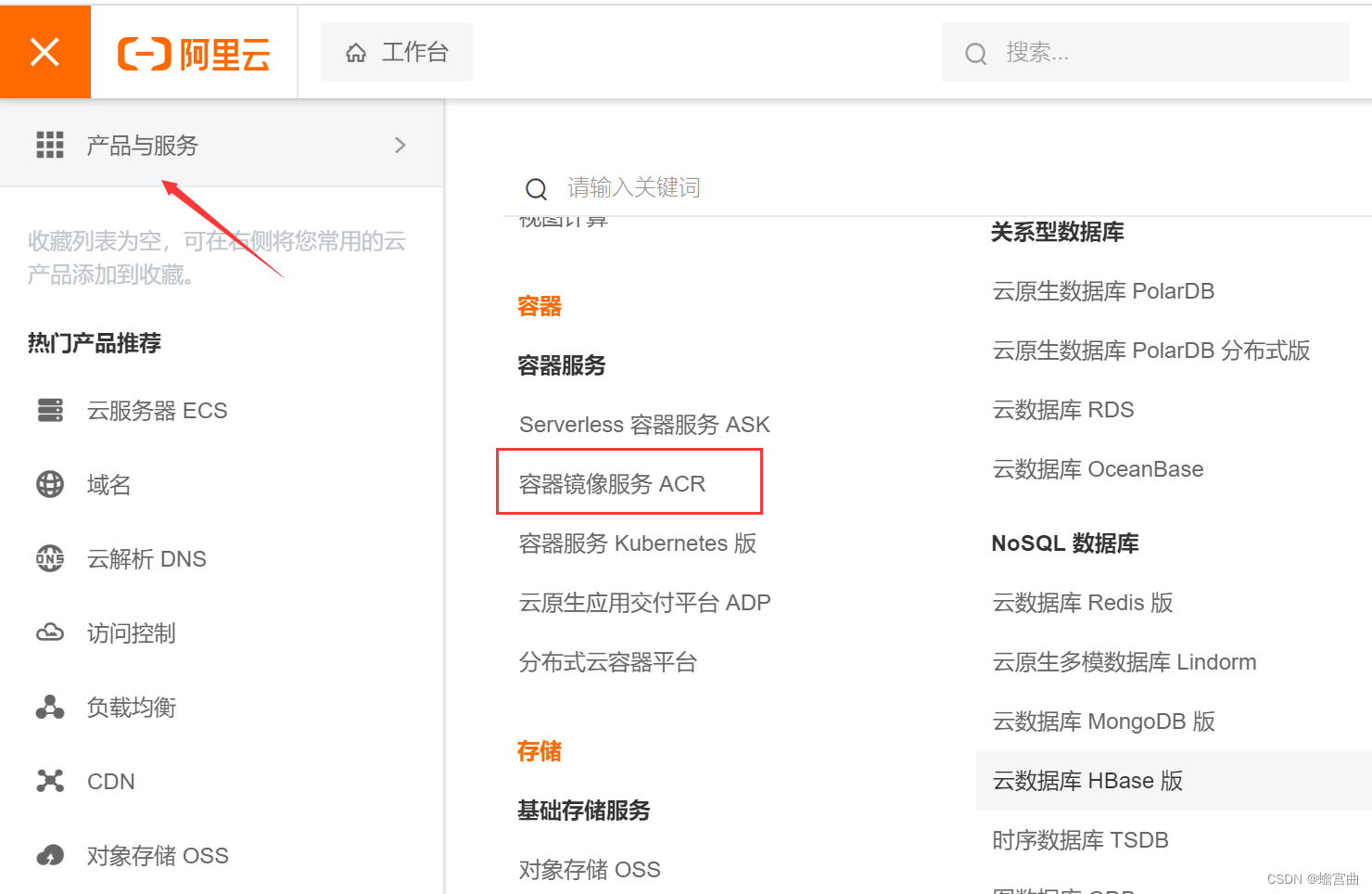Click the CDN network icon
Screen dimensions: 1372x894
50,781
